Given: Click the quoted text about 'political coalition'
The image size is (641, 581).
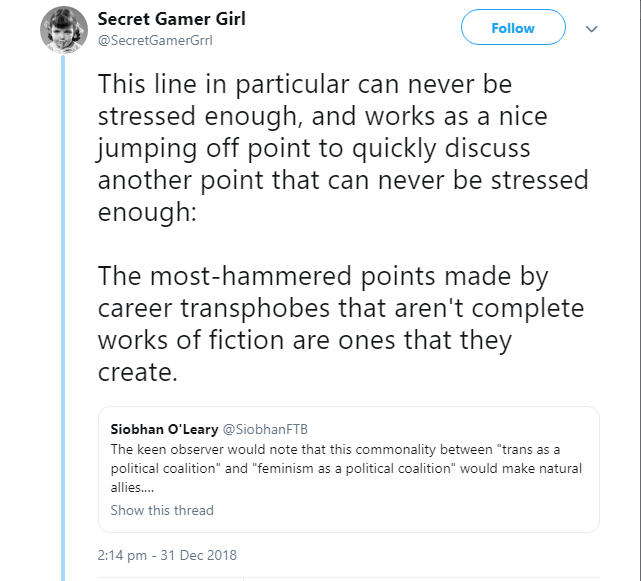Looking at the screenshot, I should pyautogui.click(x=346, y=468).
